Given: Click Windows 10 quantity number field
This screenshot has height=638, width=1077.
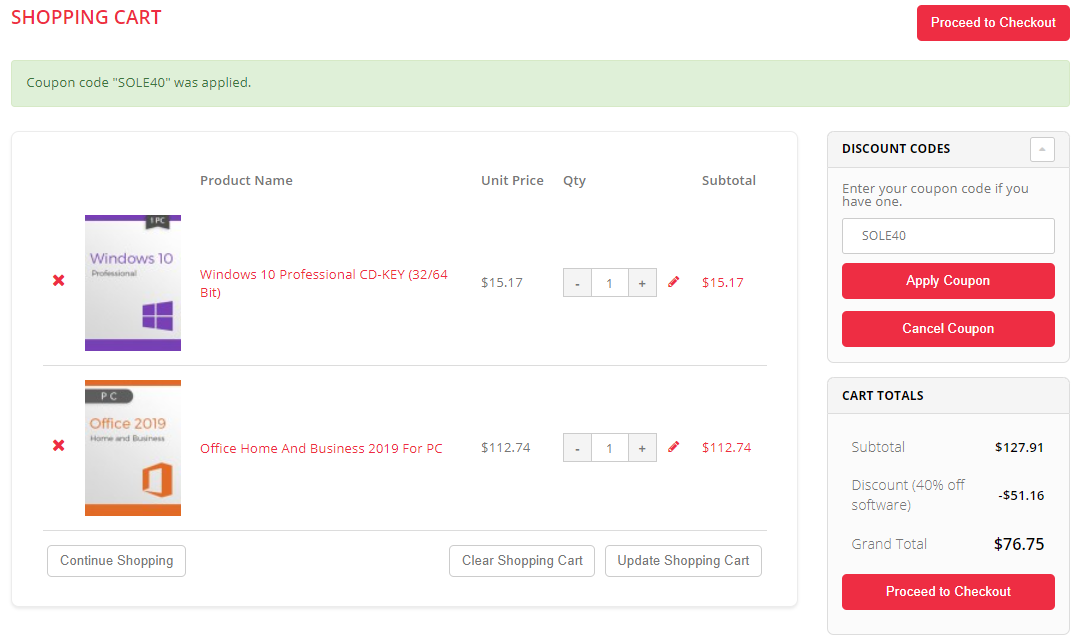Looking at the screenshot, I should [609, 283].
